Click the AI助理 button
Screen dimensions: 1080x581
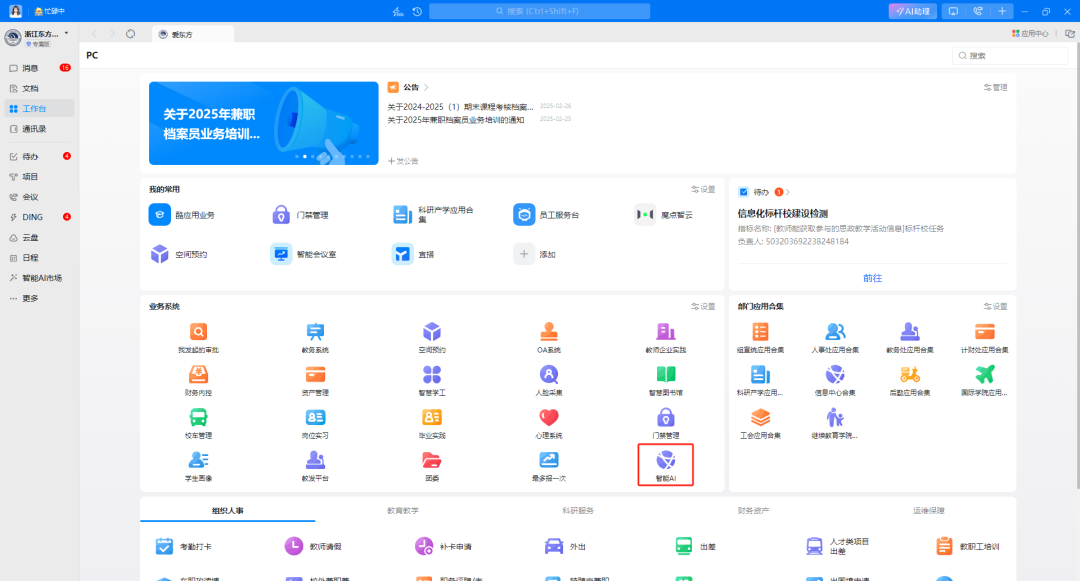[x=912, y=11]
